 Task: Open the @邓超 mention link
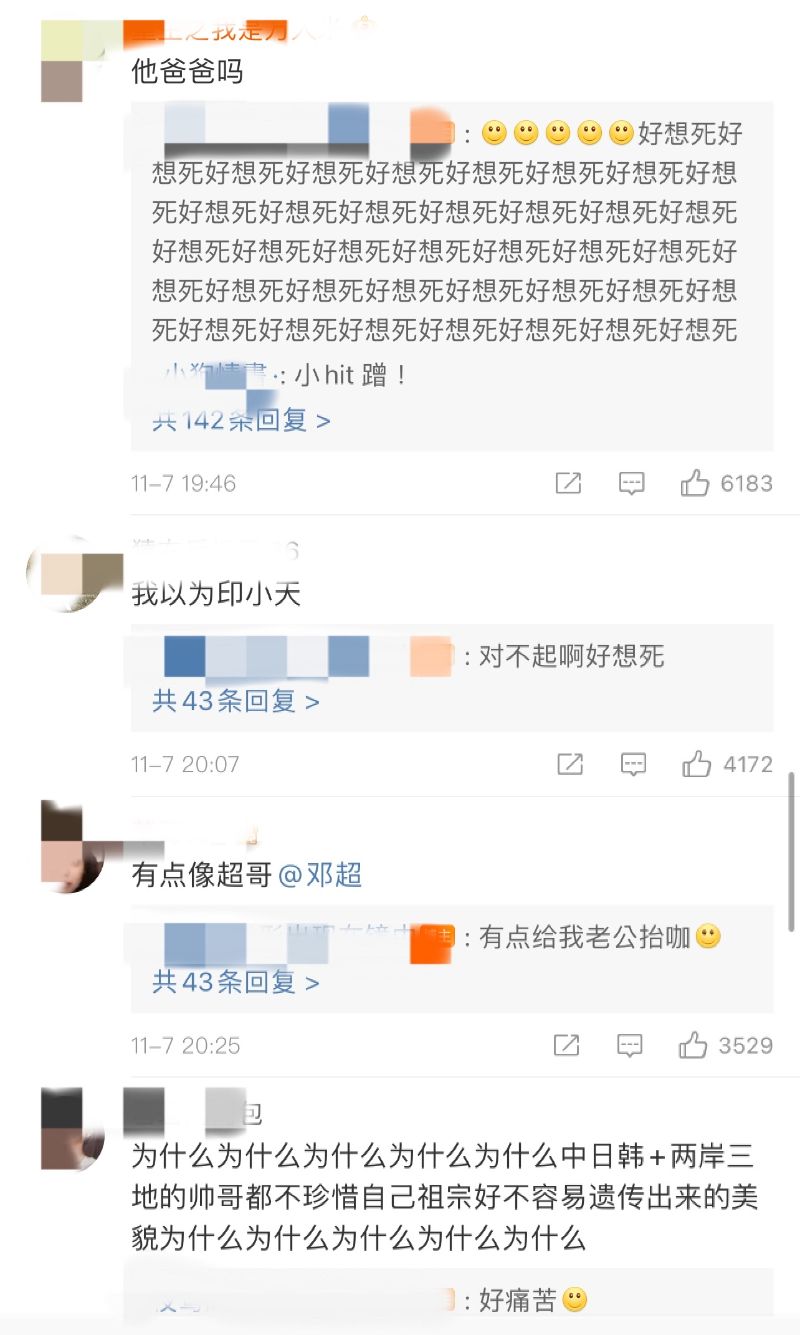pyautogui.click(x=320, y=876)
